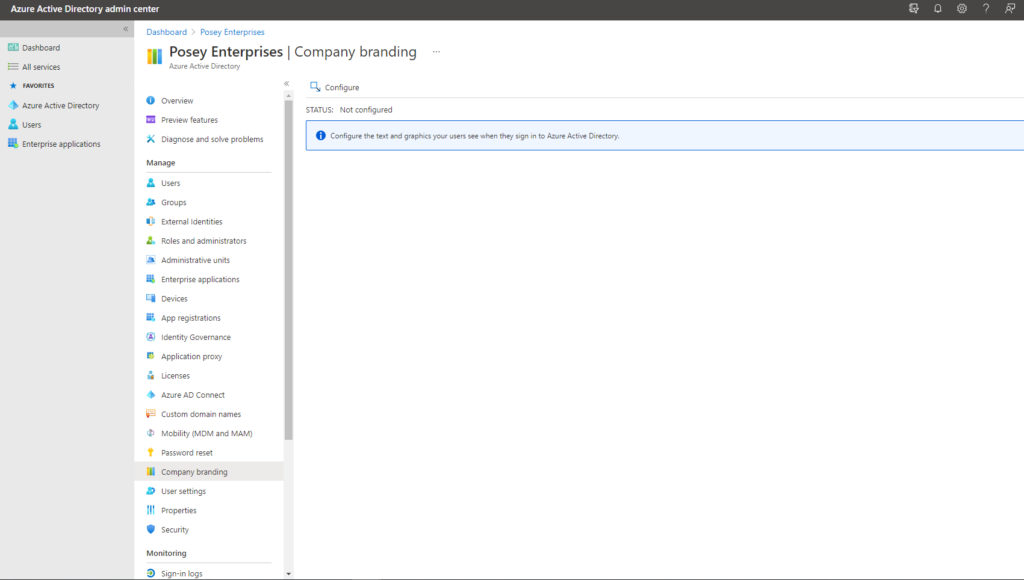Screen dimensions: 1024x580
Task: Click the Properties icon
Action: click(x=151, y=510)
